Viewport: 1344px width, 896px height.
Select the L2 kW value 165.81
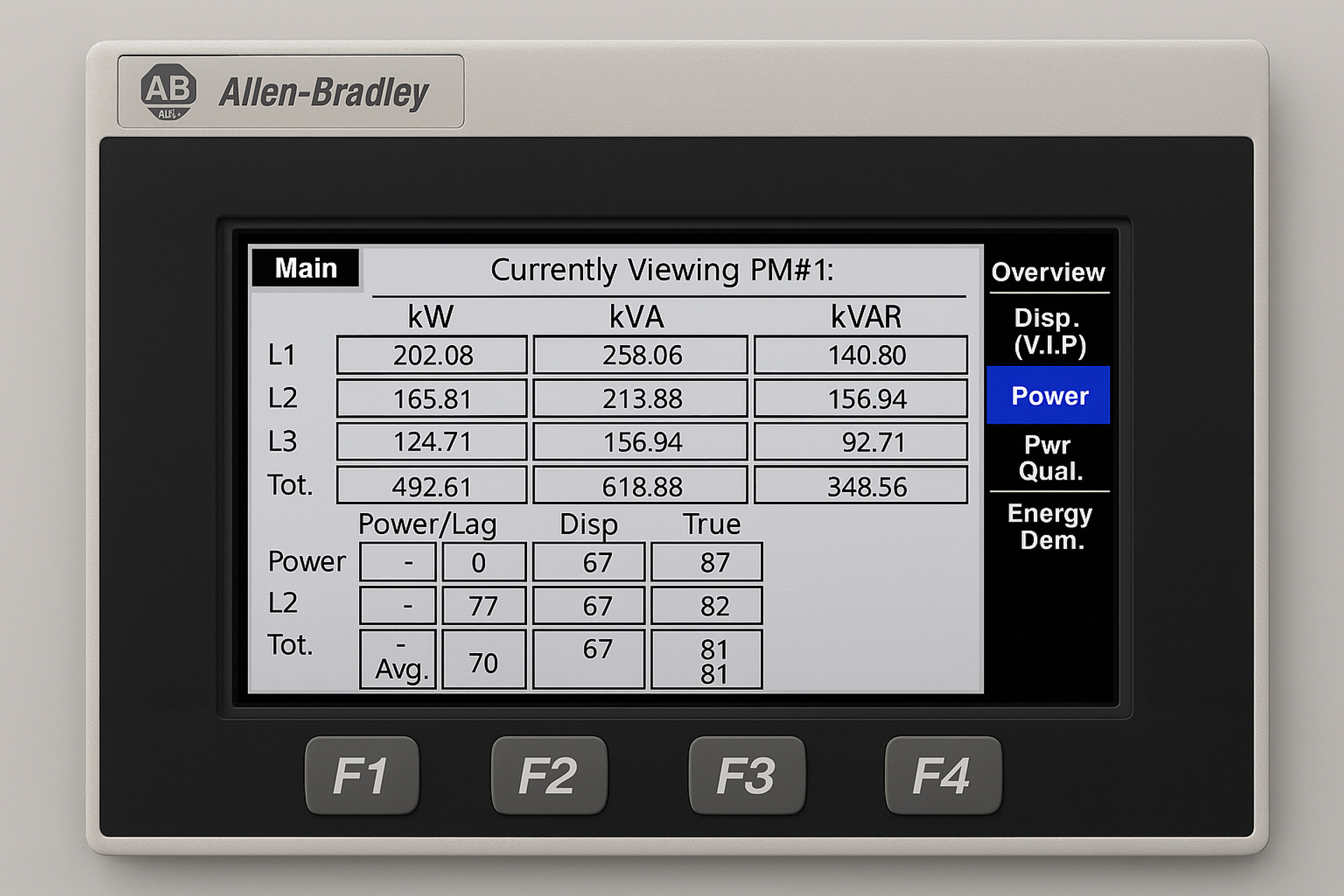432,398
